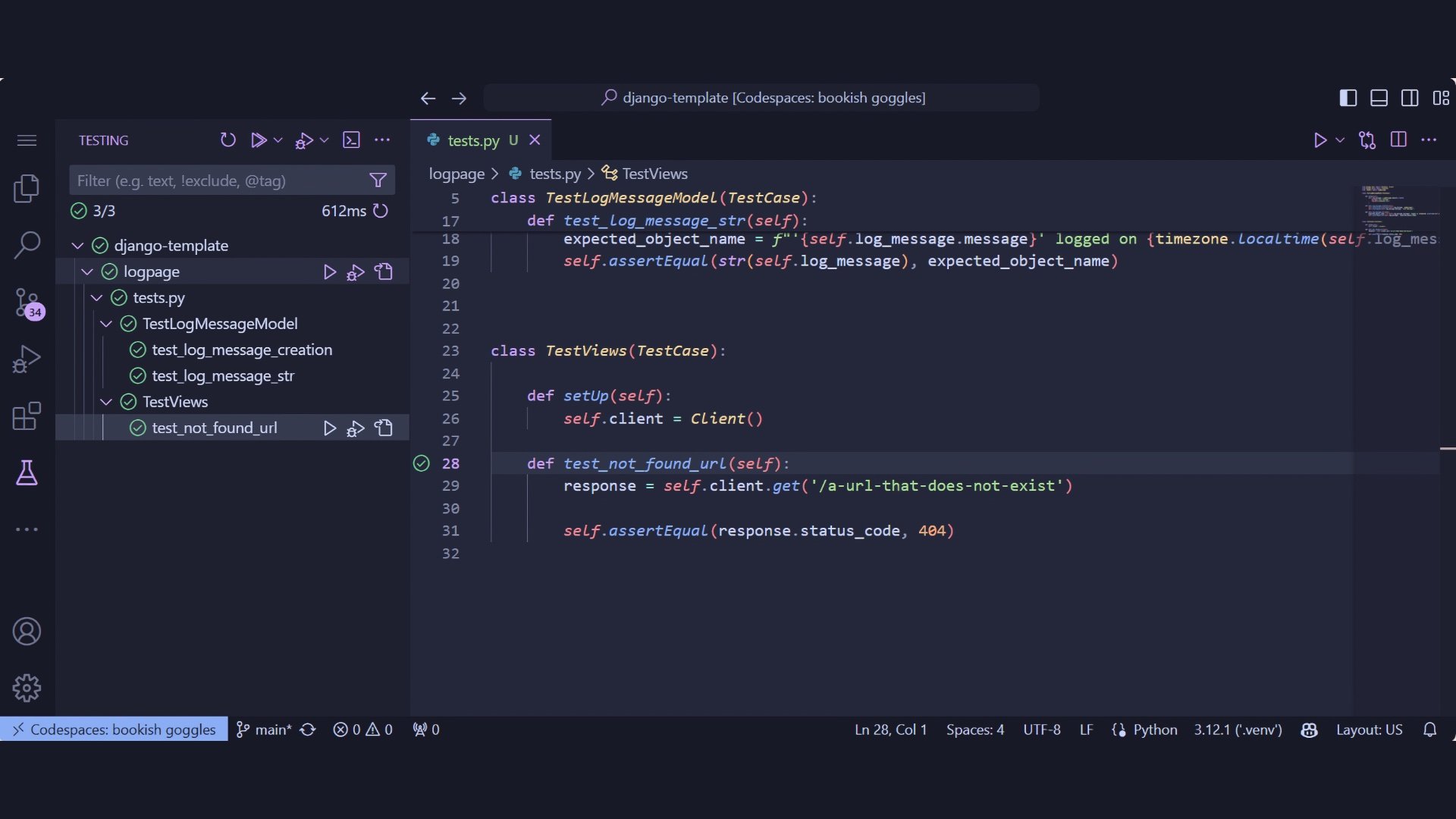Collapse the tests.py tree node
The image size is (1456, 819).
click(96, 298)
